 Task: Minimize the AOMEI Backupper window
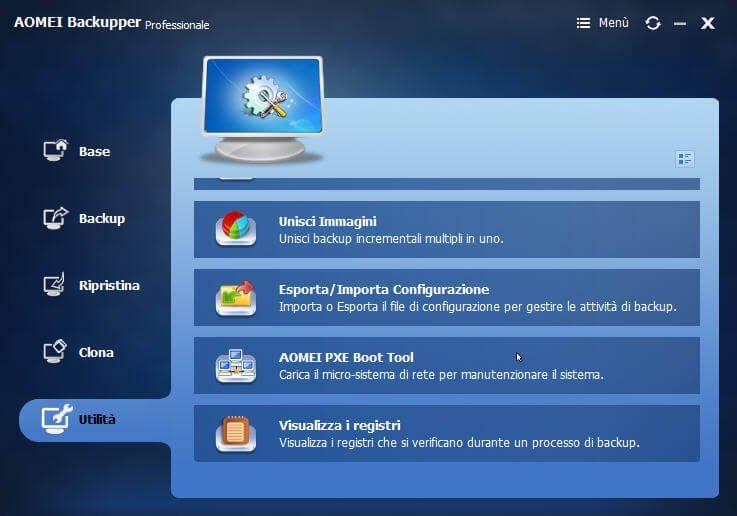tap(680, 23)
